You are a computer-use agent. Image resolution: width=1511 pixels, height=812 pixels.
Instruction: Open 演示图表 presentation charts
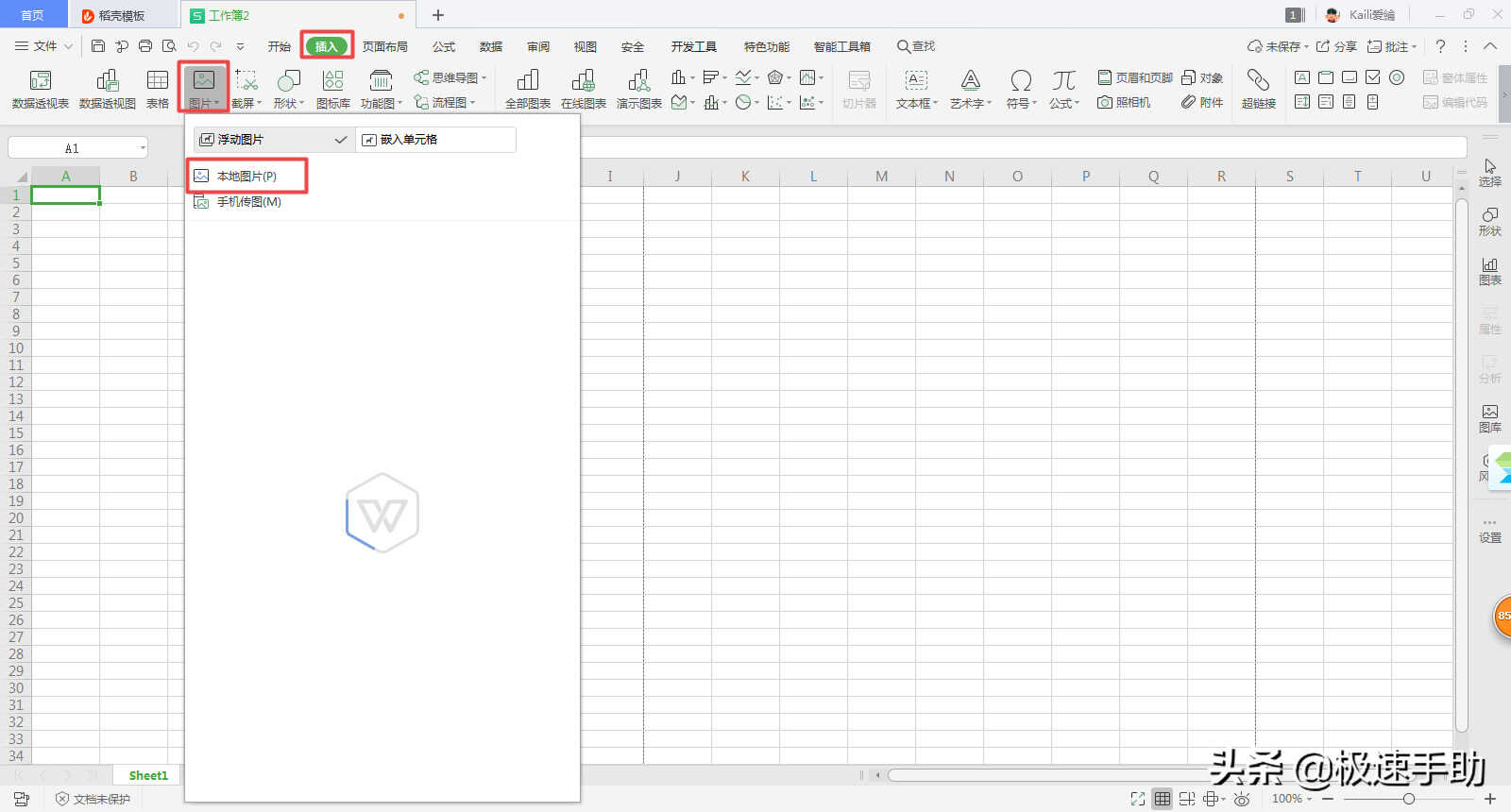tap(639, 90)
